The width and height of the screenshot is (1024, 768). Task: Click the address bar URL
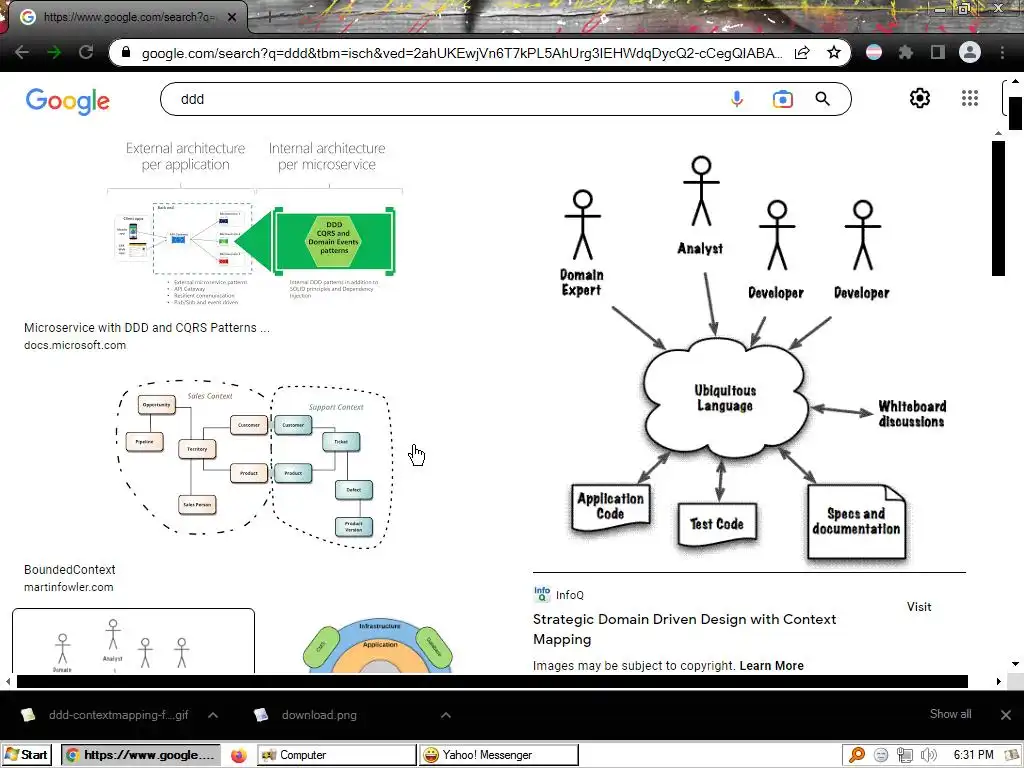click(x=461, y=53)
